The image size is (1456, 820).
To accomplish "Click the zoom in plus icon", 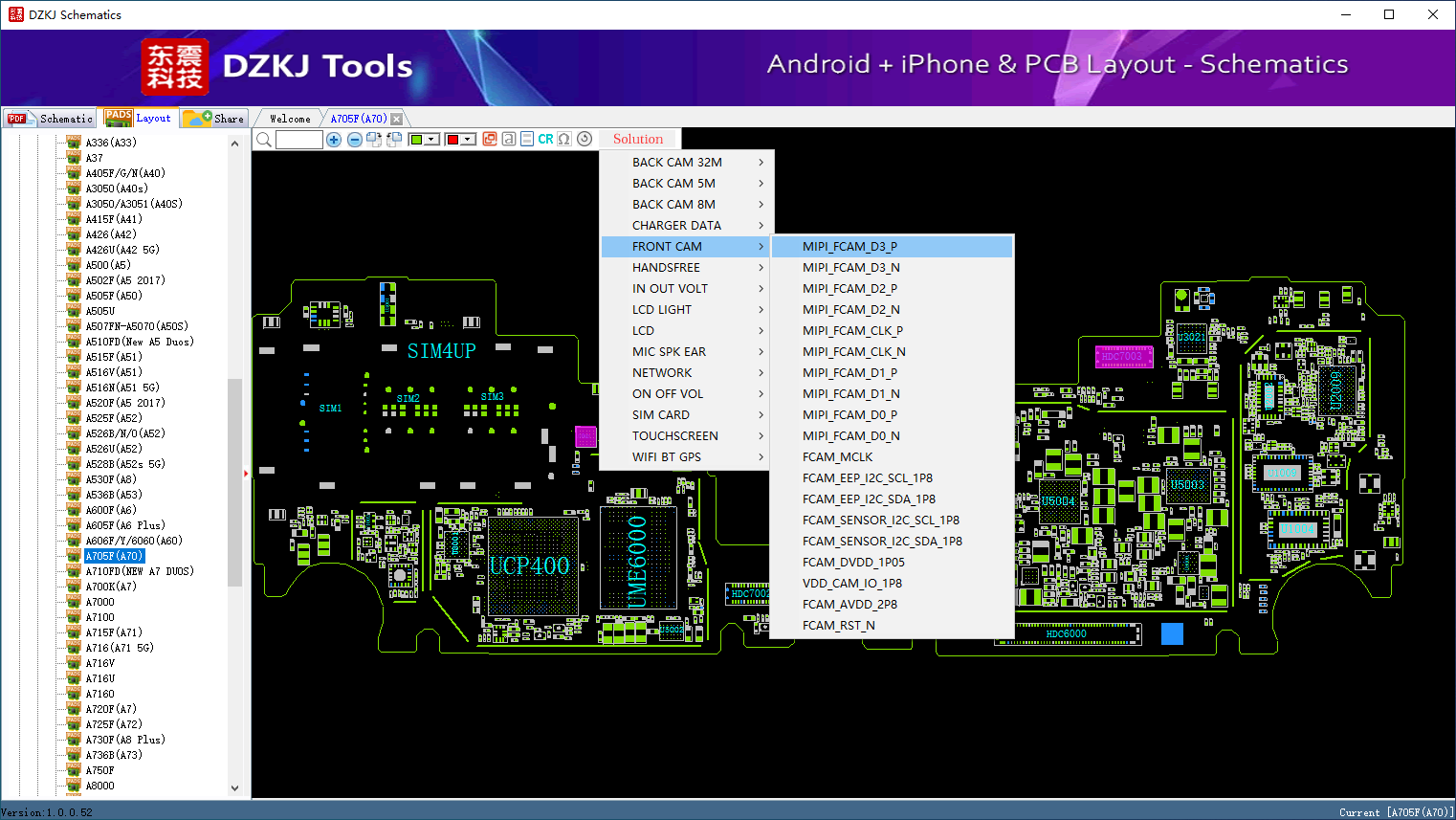I will tap(334, 140).
